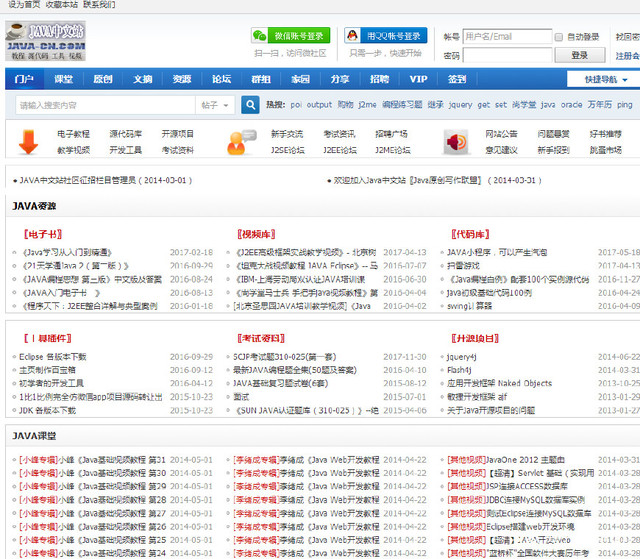640x559 pixels.
Task: Open the [代码库] section heading
Action: tap(470, 234)
